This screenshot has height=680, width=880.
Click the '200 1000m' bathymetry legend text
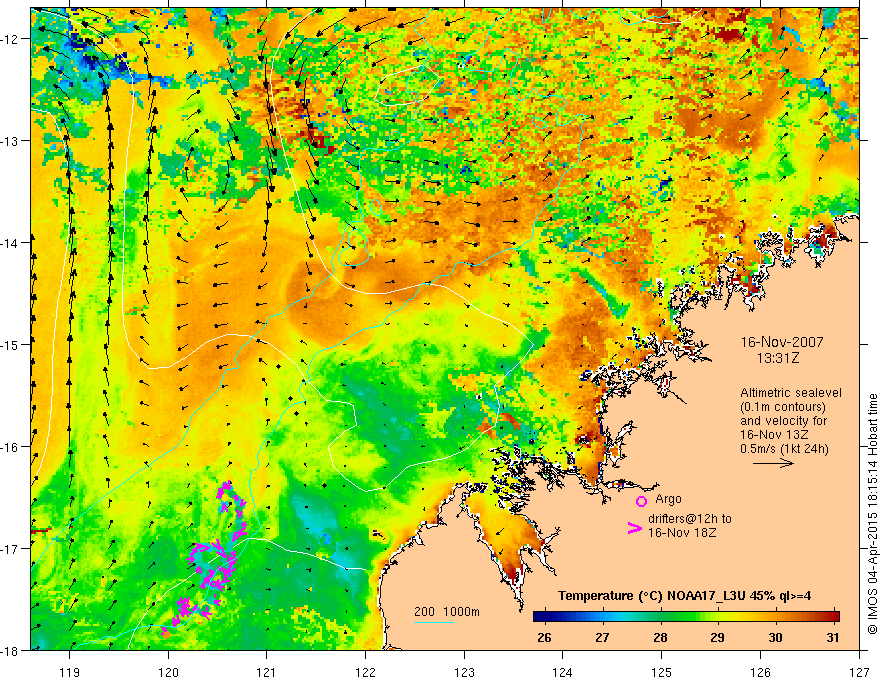pyautogui.click(x=447, y=612)
